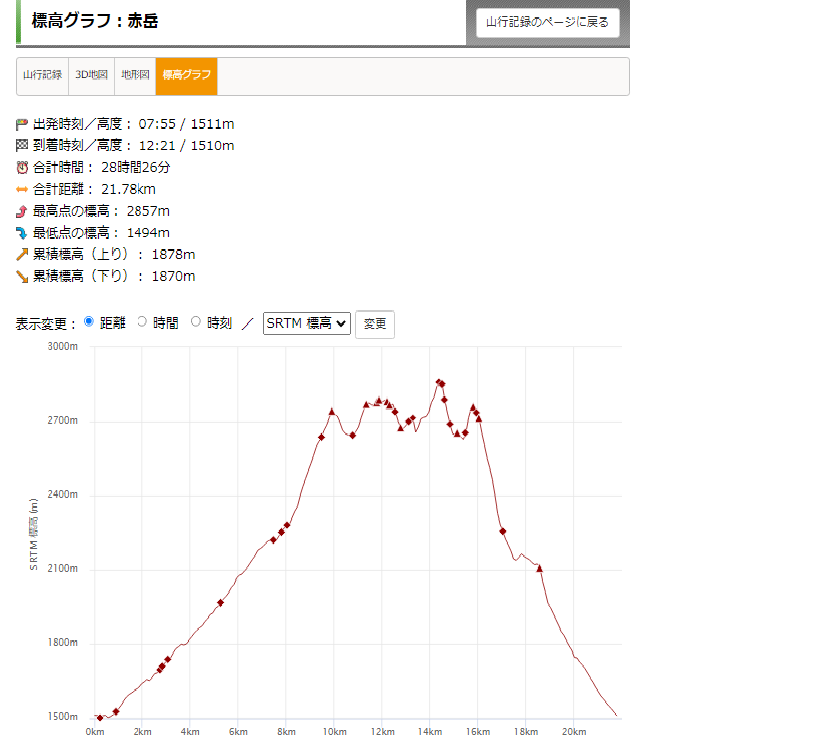
Task: Open the 3D地図 tab
Action: (91, 76)
